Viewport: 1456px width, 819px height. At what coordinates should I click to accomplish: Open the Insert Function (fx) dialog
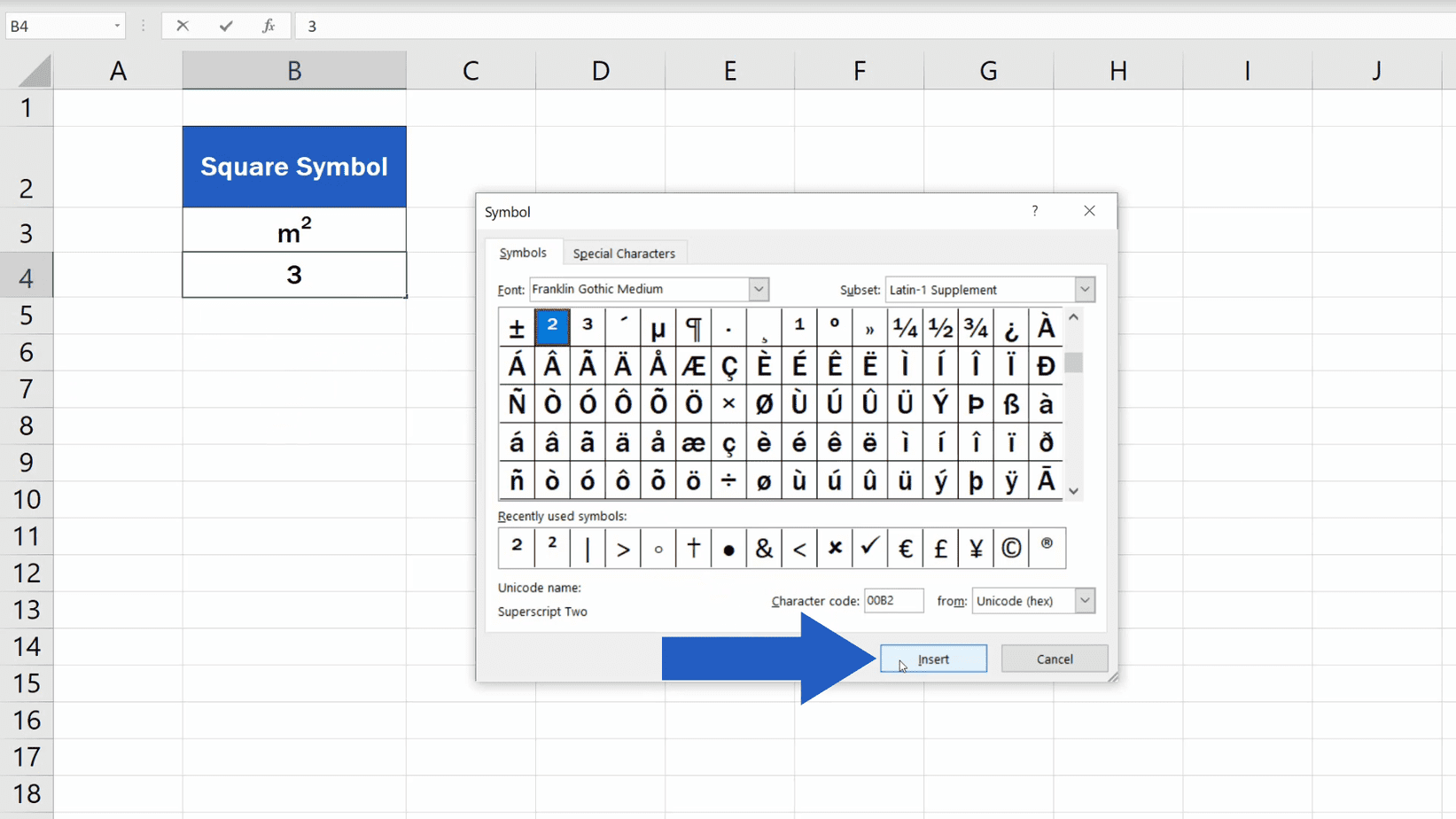point(269,26)
